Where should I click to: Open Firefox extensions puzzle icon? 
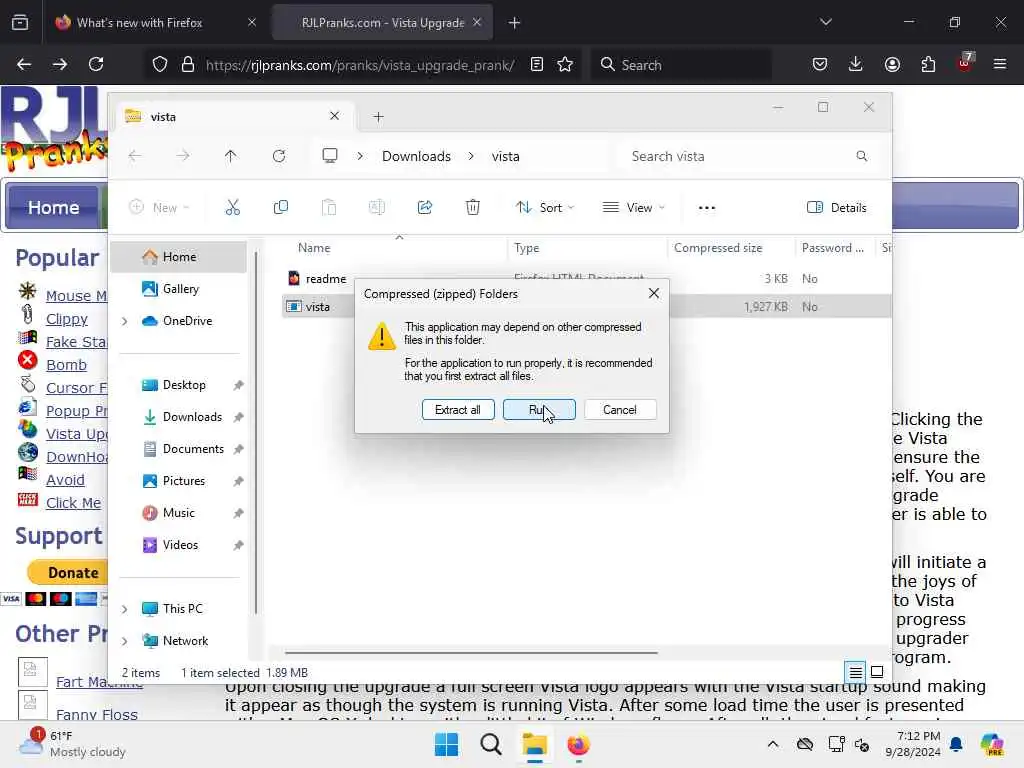tap(928, 64)
